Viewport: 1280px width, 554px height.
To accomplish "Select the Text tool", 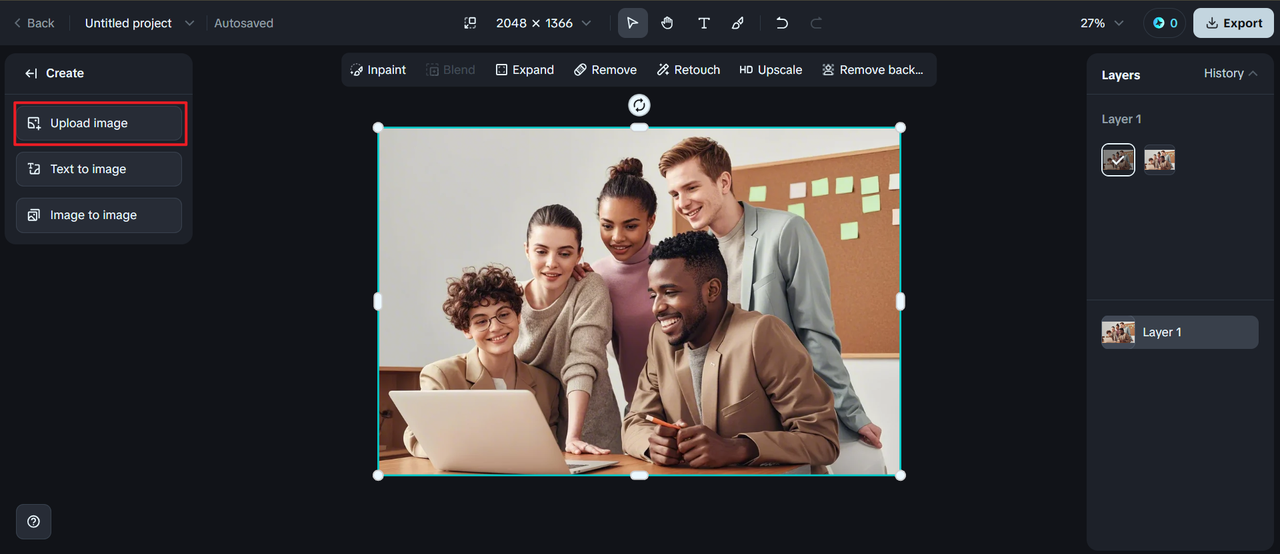I will pos(704,23).
